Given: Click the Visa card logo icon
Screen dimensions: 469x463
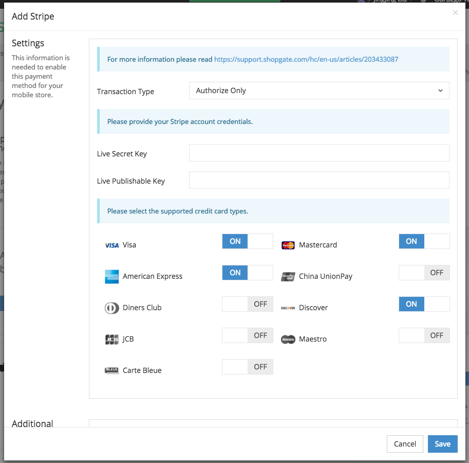Looking at the screenshot, I should click(112, 245).
